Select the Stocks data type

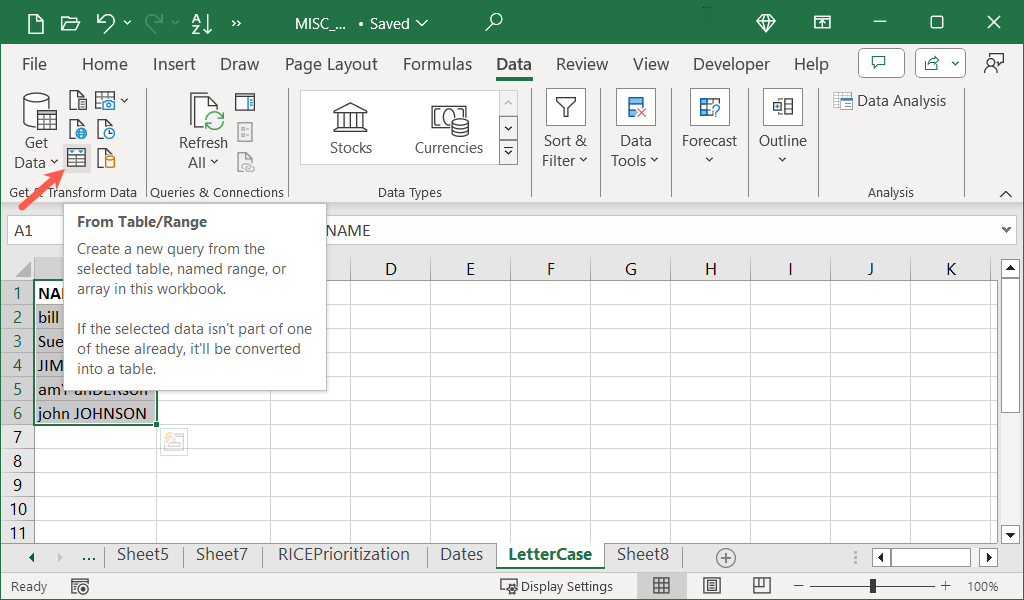click(350, 128)
